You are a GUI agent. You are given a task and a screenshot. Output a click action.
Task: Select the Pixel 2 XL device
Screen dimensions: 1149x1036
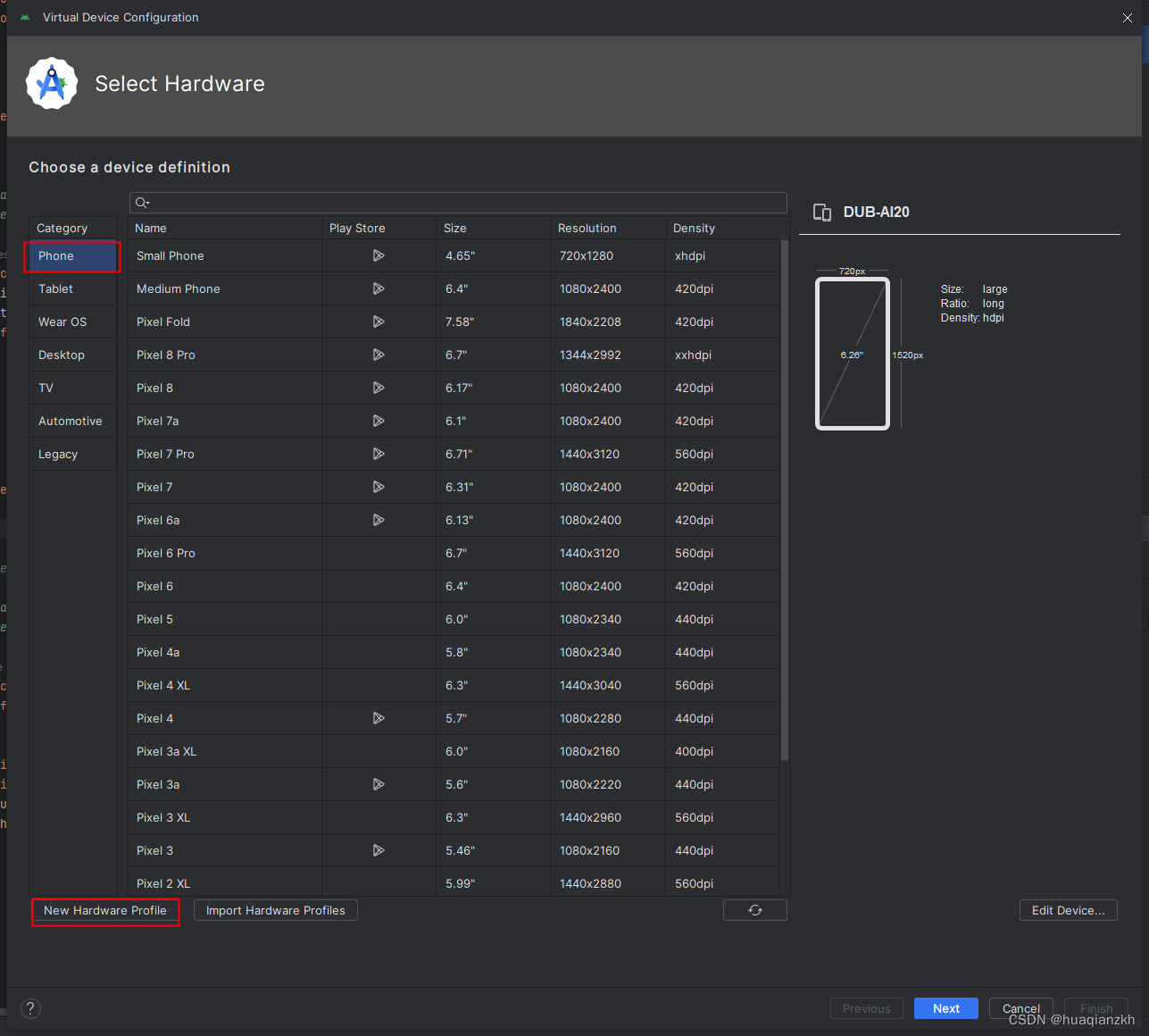point(454,882)
